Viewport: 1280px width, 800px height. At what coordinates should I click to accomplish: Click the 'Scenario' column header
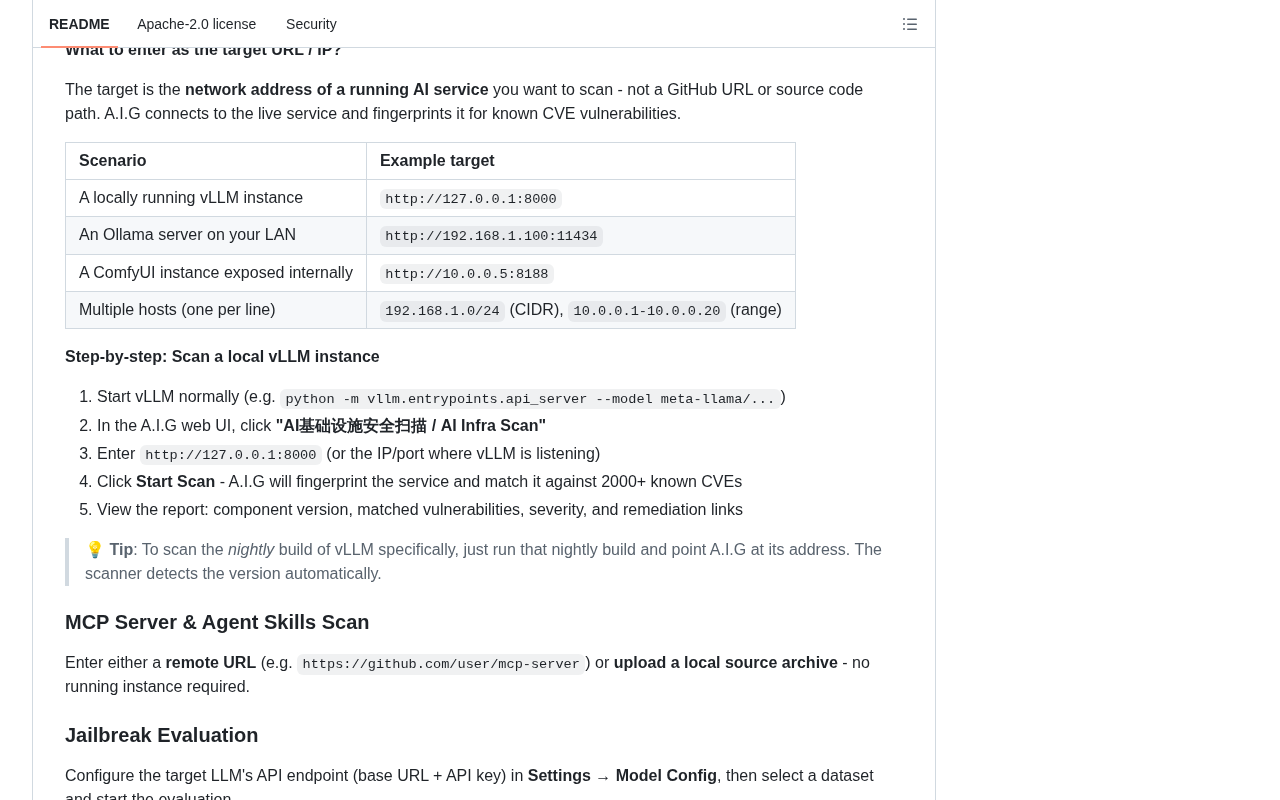216,161
